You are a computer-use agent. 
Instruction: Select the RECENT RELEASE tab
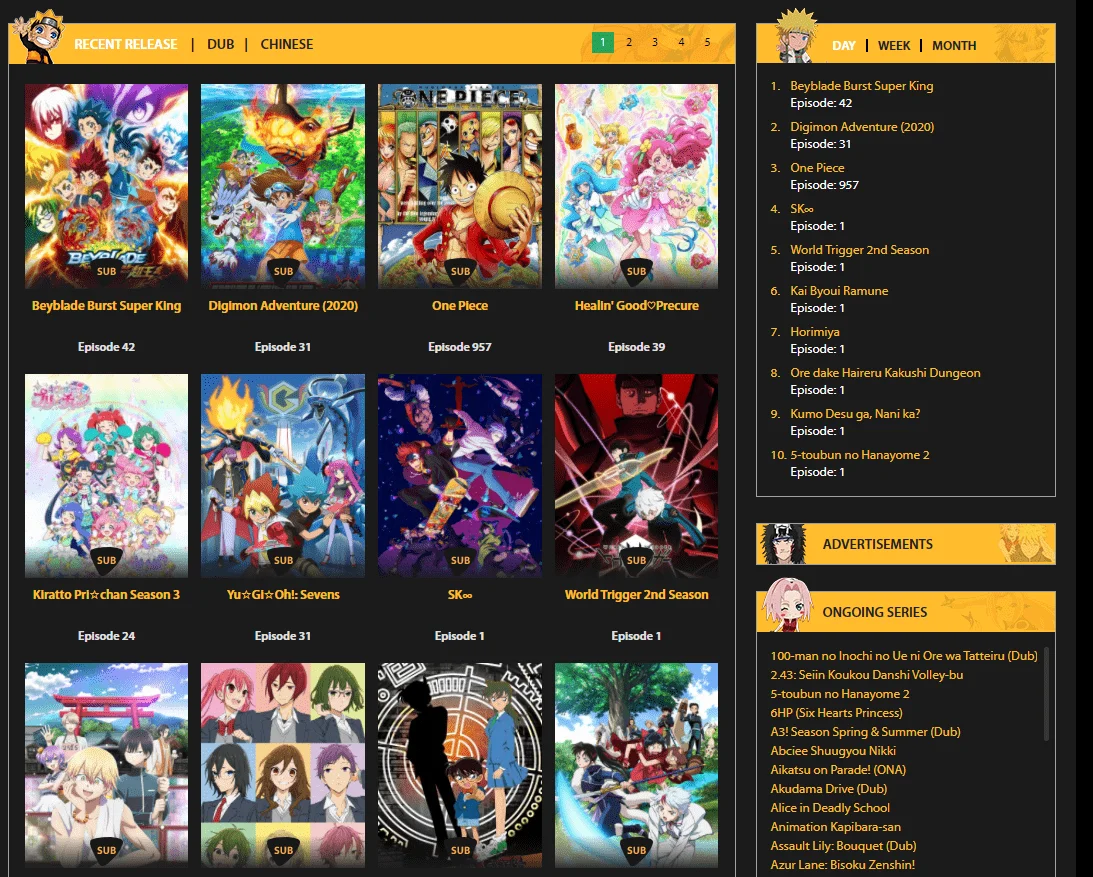pos(125,44)
